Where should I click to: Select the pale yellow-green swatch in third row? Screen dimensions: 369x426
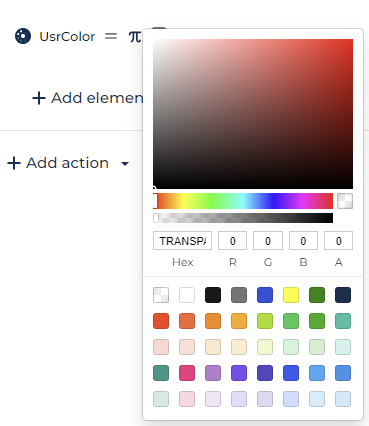tap(265, 347)
